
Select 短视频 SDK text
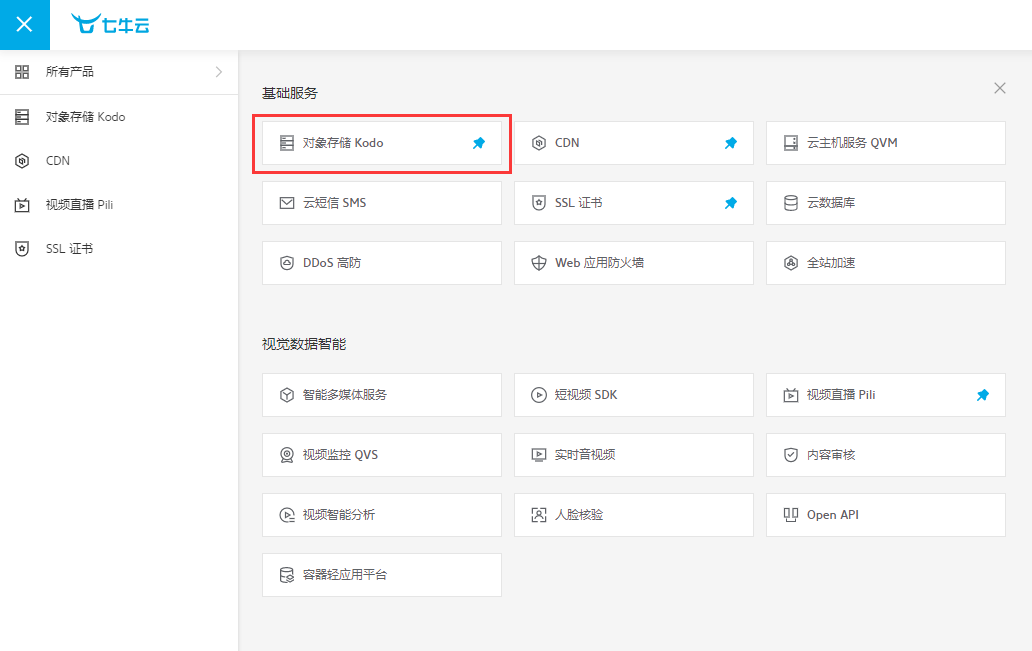click(x=586, y=395)
